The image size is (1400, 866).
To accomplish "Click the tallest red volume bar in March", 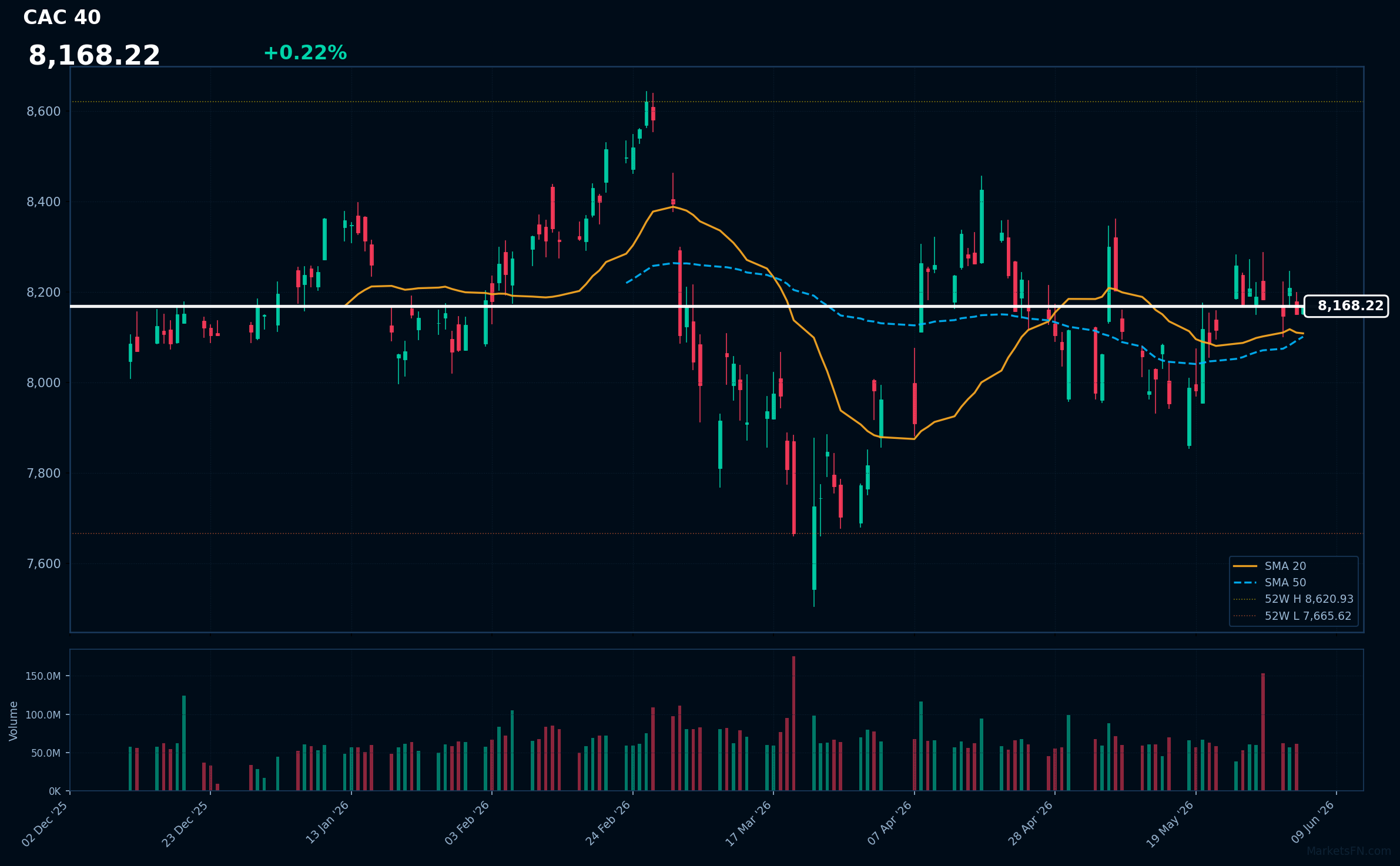I will pos(793,724).
